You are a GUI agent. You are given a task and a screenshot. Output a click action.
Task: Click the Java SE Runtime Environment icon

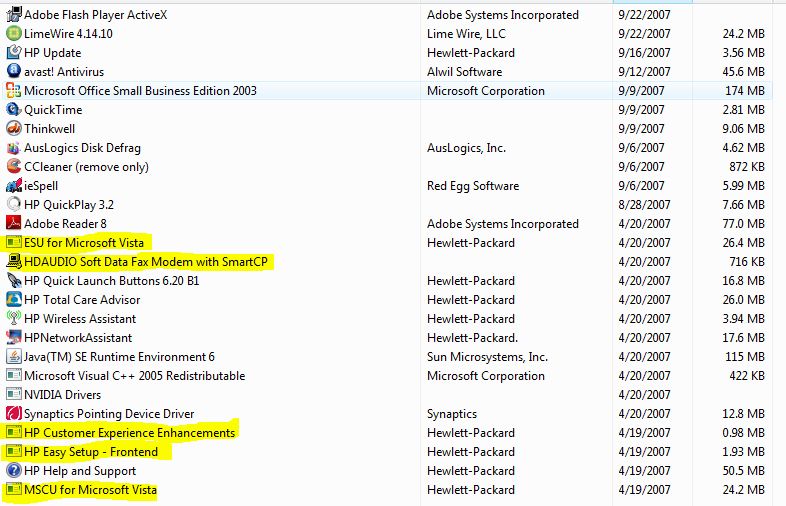pyautogui.click(x=14, y=357)
